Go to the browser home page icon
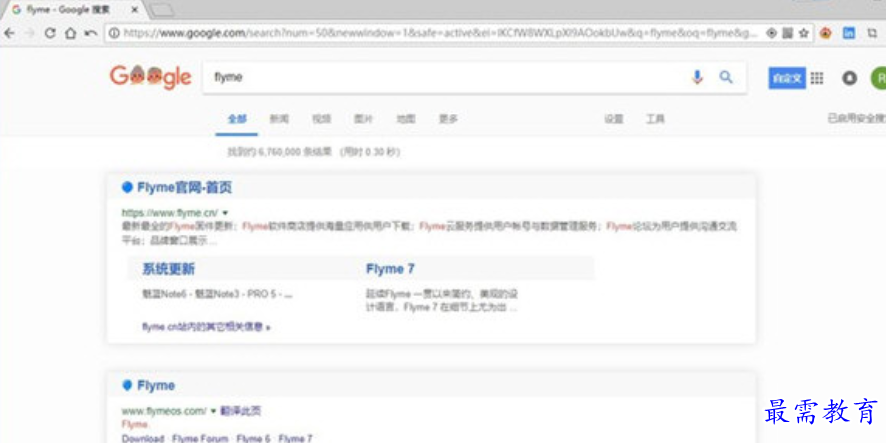886x443 pixels. (x=70, y=33)
